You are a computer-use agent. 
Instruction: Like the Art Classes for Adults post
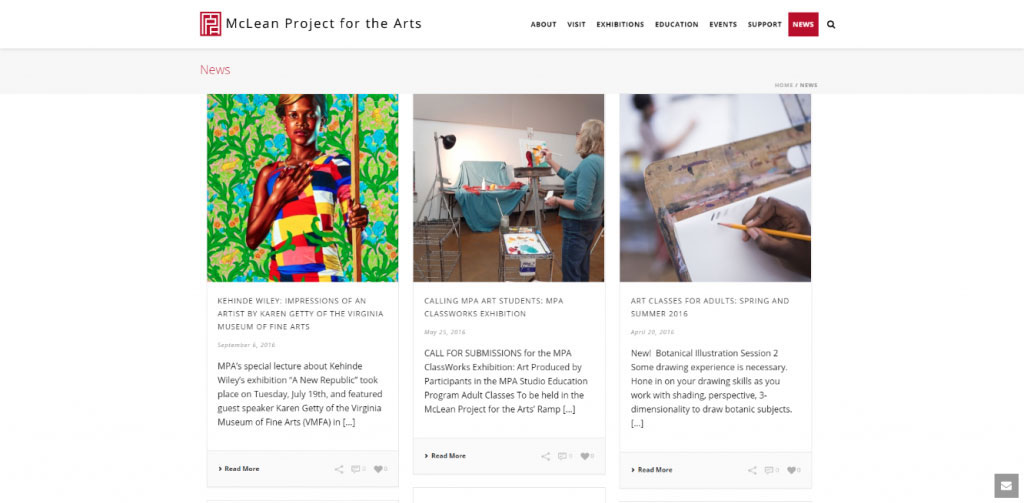tap(793, 470)
